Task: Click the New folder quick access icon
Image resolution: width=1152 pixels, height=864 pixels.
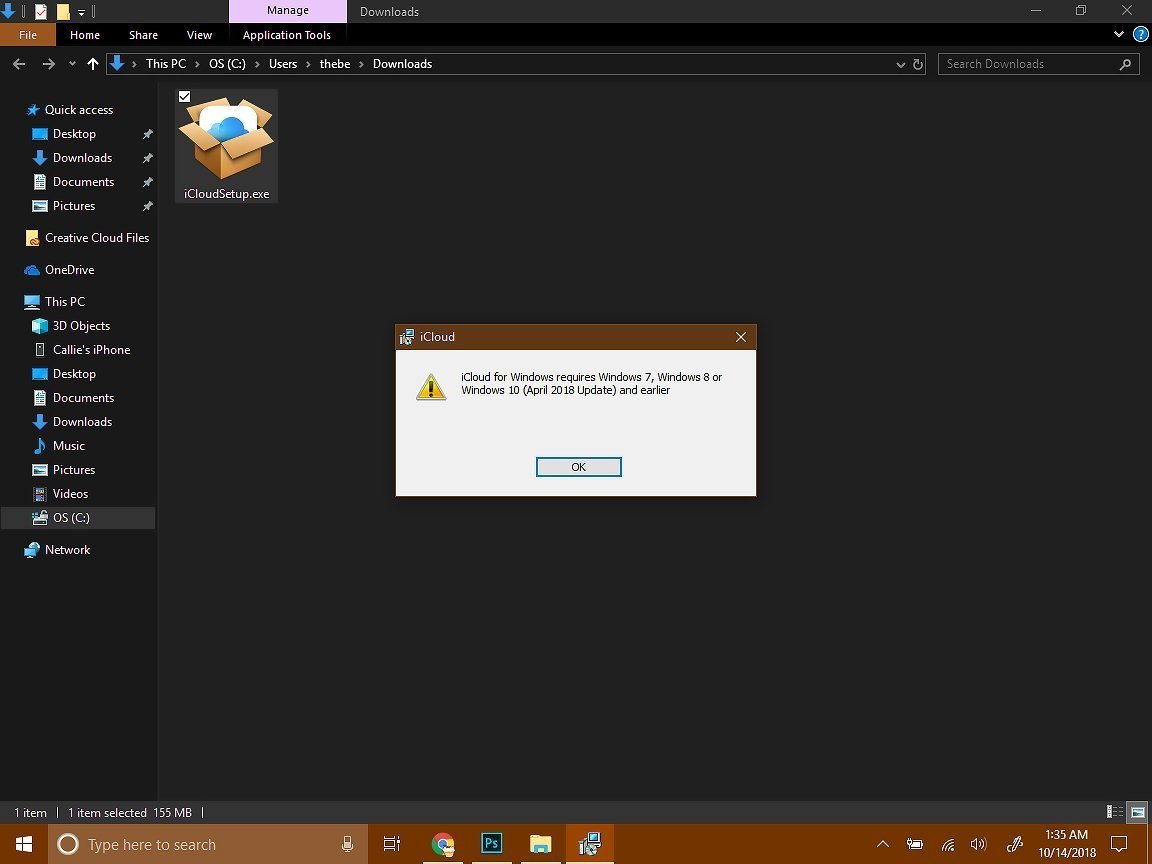Action: click(63, 11)
